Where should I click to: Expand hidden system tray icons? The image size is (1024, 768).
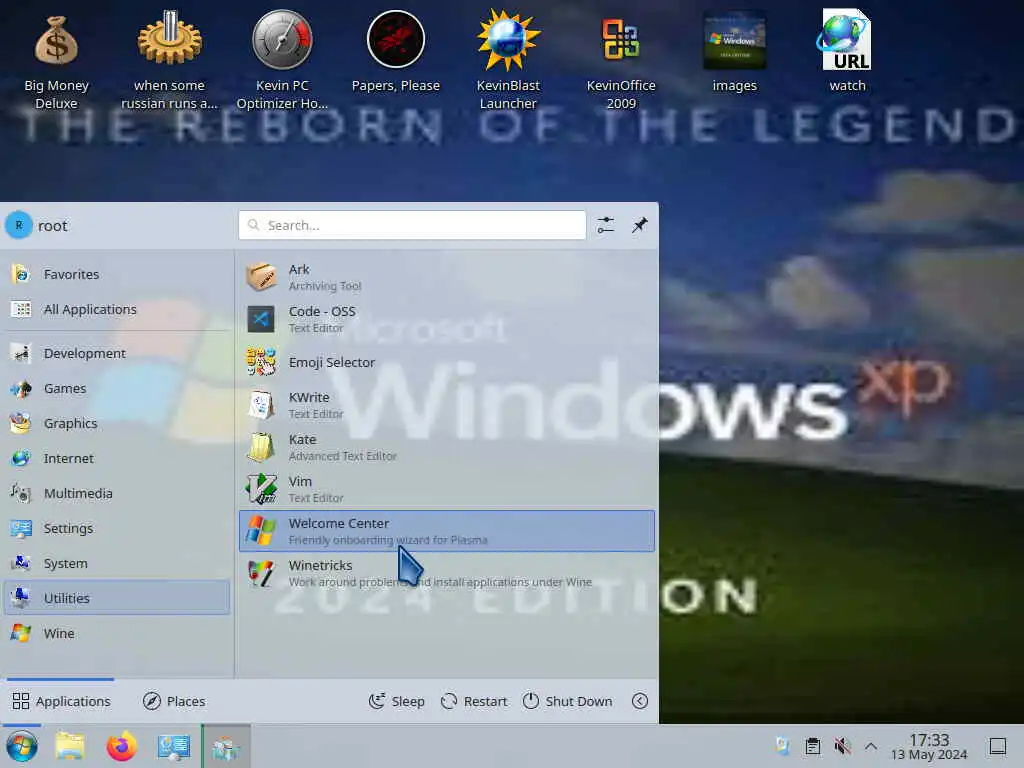click(871, 746)
